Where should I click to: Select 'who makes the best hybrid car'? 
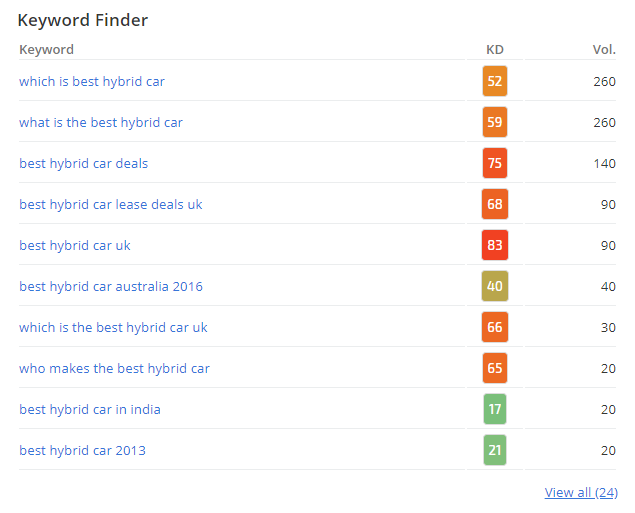[x=115, y=369]
